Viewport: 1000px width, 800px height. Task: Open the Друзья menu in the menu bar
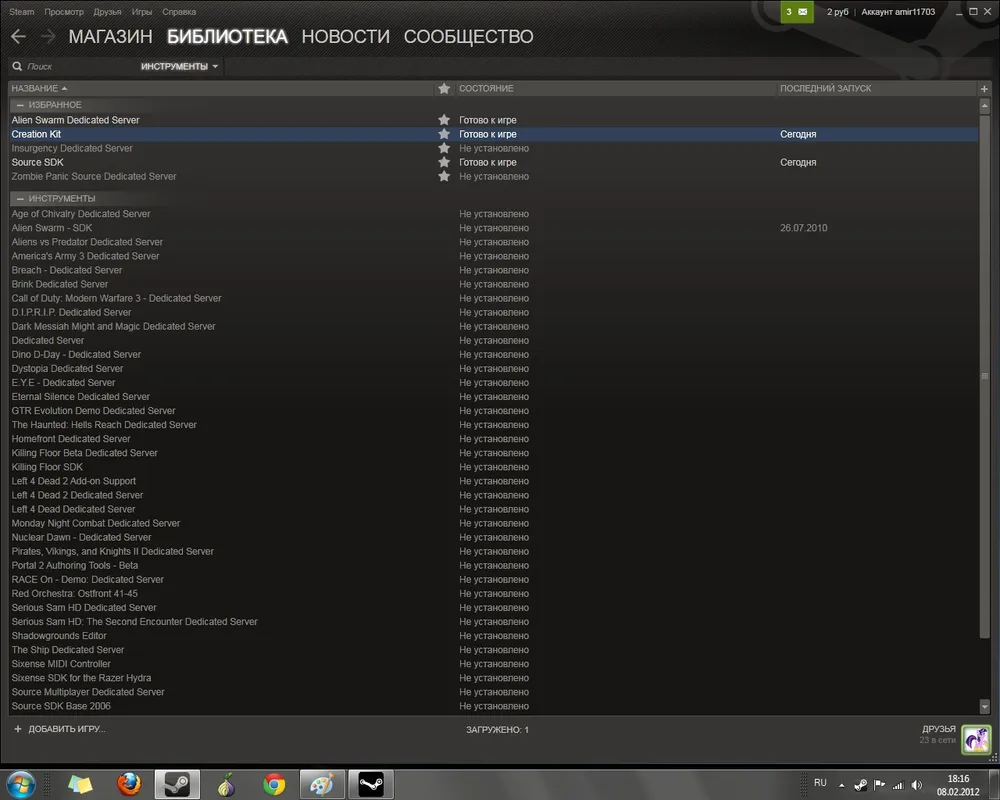(107, 12)
